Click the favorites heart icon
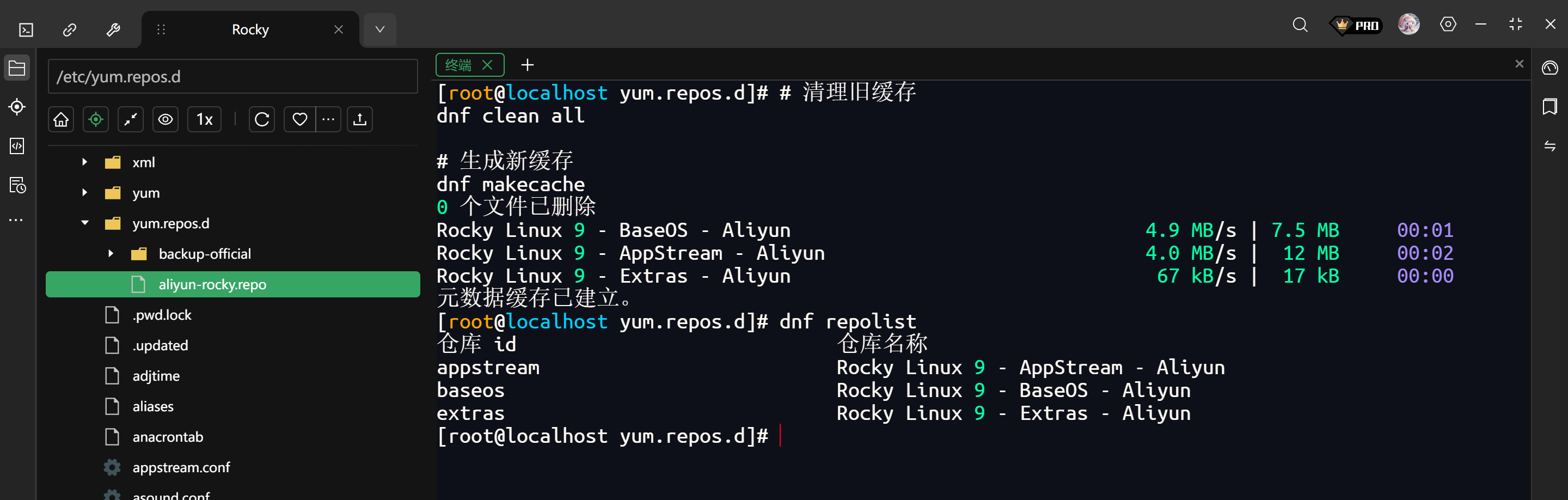The height and width of the screenshot is (500, 1568). click(299, 119)
